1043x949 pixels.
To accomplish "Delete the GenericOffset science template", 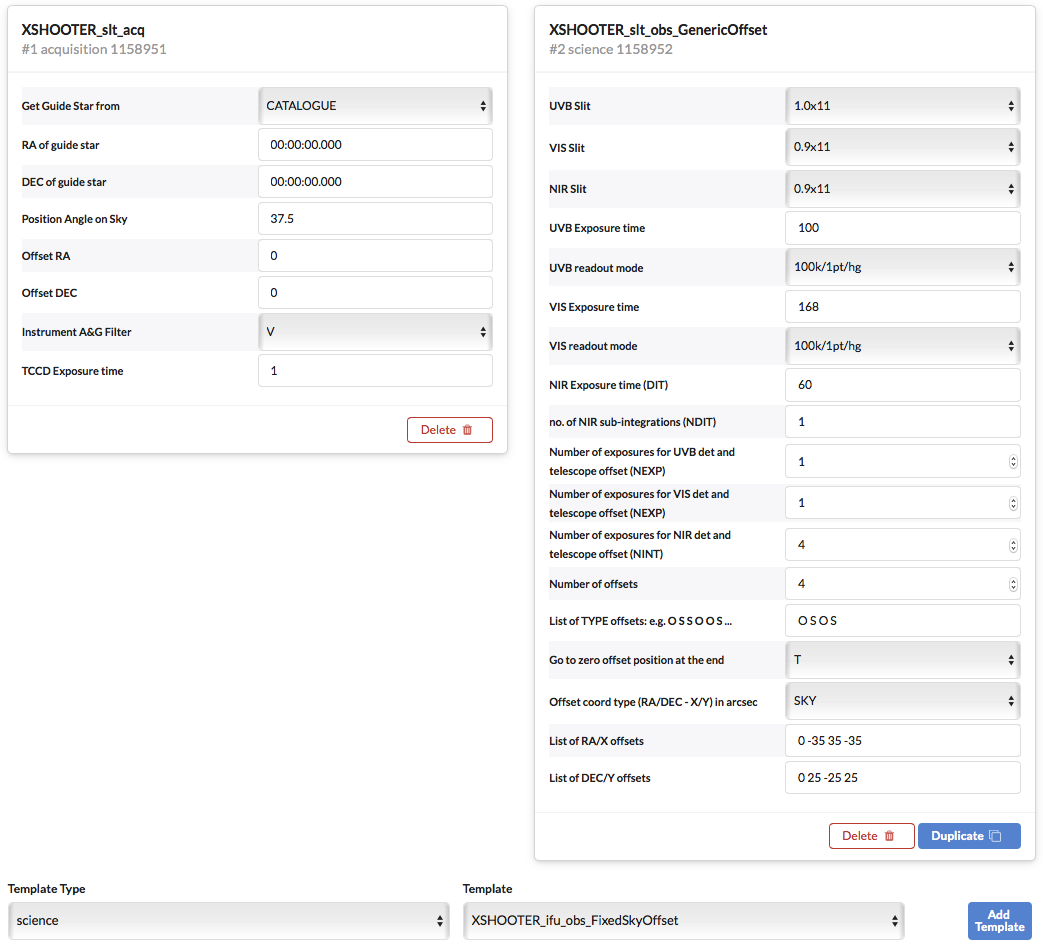I will click(871, 836).
